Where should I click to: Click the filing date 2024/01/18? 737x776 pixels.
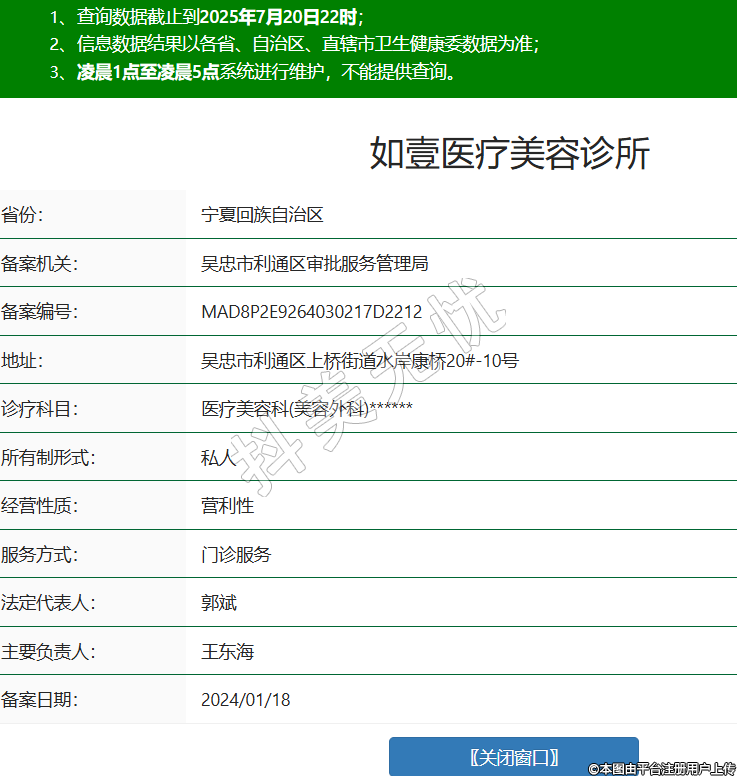245,700
